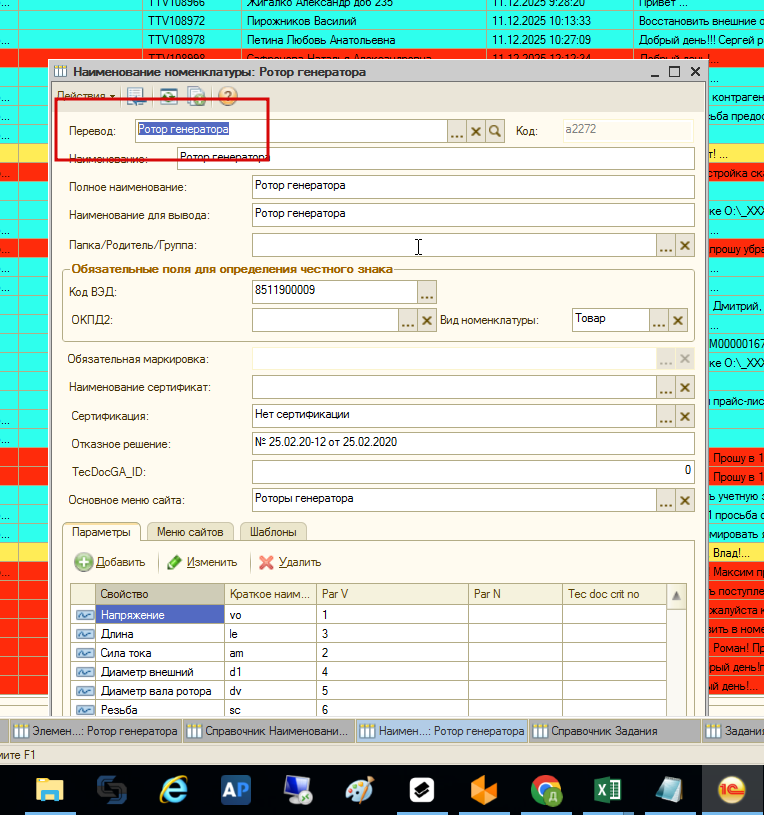Click the parameters table scroll up arrow
This screenshot has width=764, height=815.
tap(676, 595)
